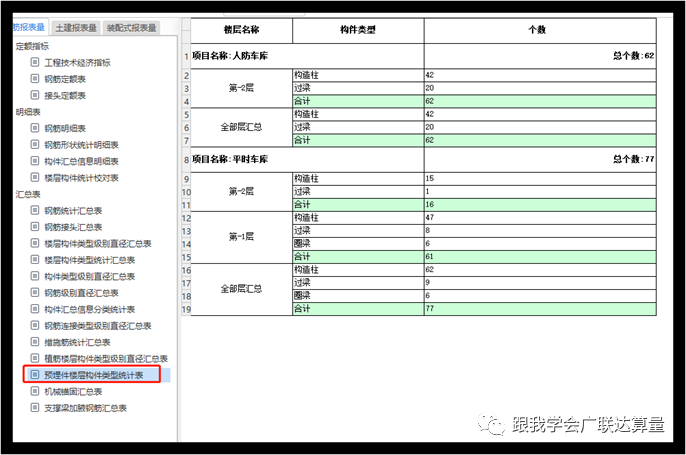The width and height of the screenshot is (686, 455).
Task: Switch to the 装配式报表量 tab
Action: coord(131,28)
